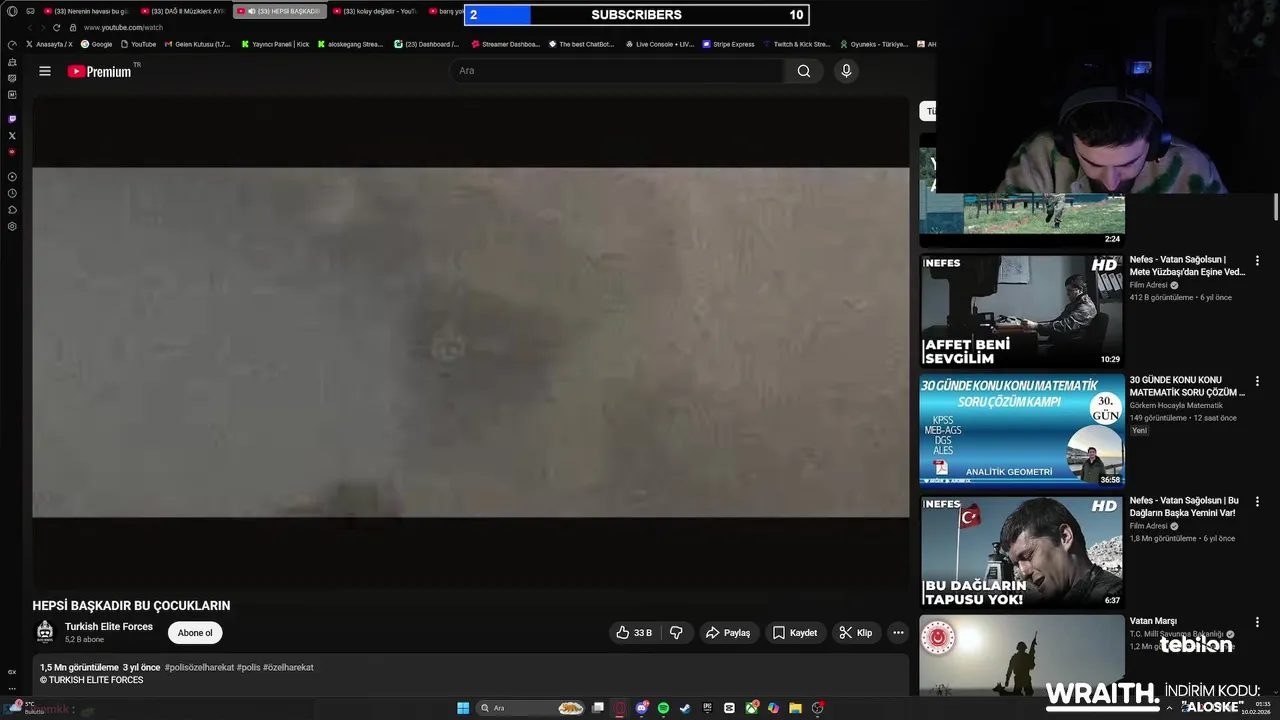This screenshot has width=1280, height=720.
Task: Switch to 'Nerenin havası bu' tab
Action: 87,11
